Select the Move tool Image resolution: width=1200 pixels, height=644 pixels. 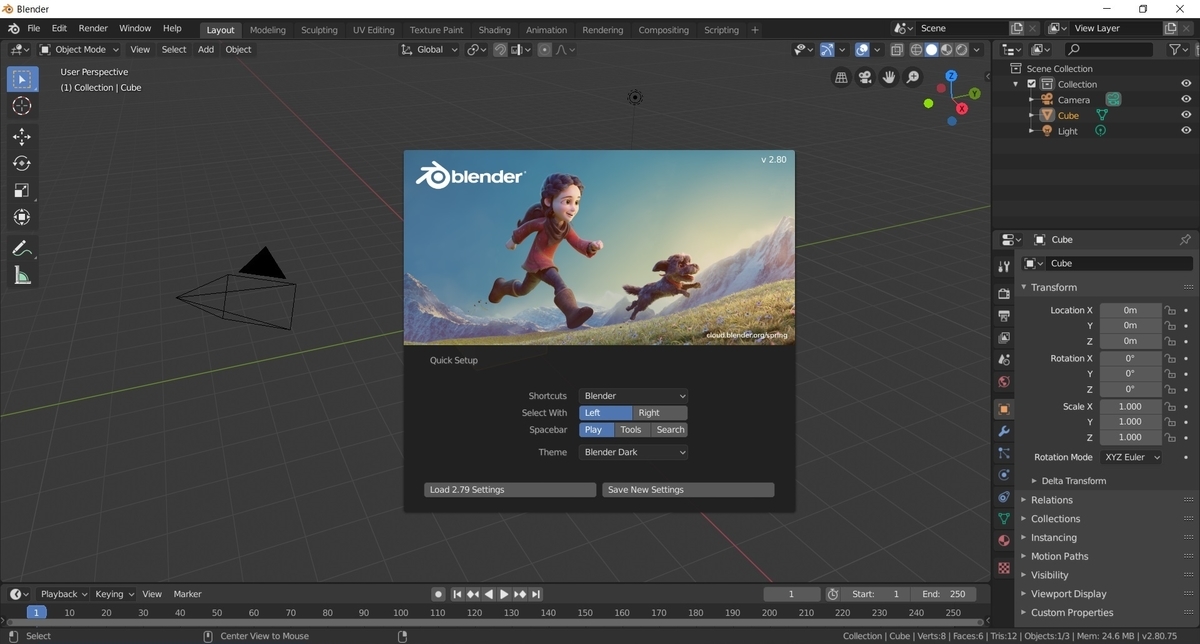pyautogui.click(x=22, y=137)
